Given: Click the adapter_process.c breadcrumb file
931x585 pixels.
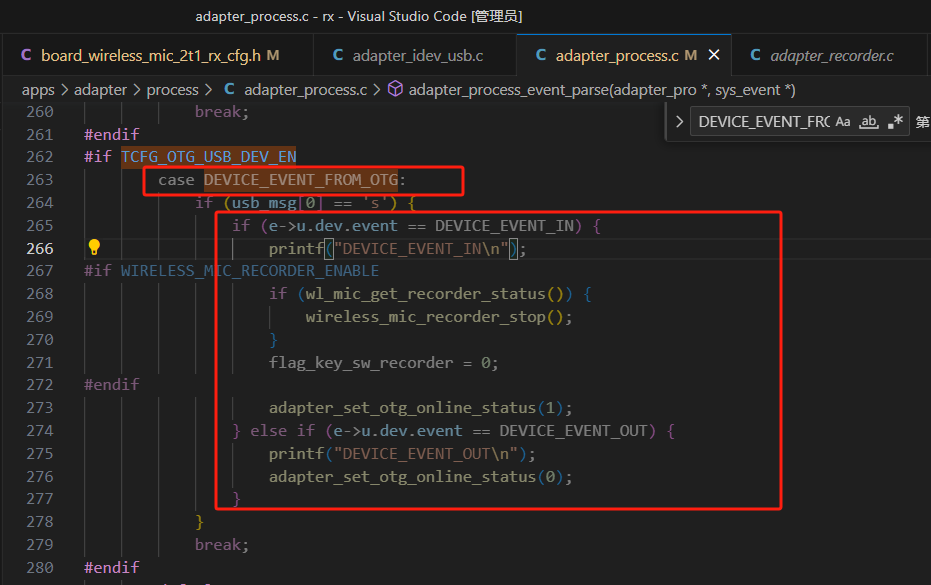Looking at the screenshot, I should 305,90.
